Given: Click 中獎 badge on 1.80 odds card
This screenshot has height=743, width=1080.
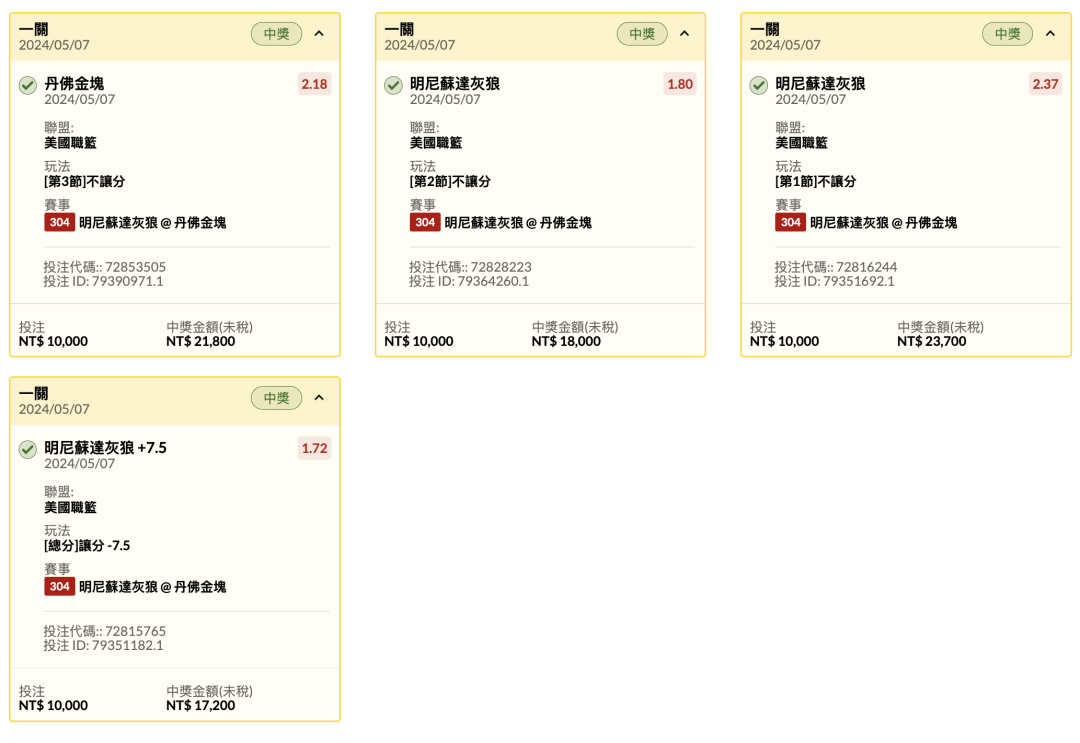Looking at the screenshot, I should (x=642, y=34).
